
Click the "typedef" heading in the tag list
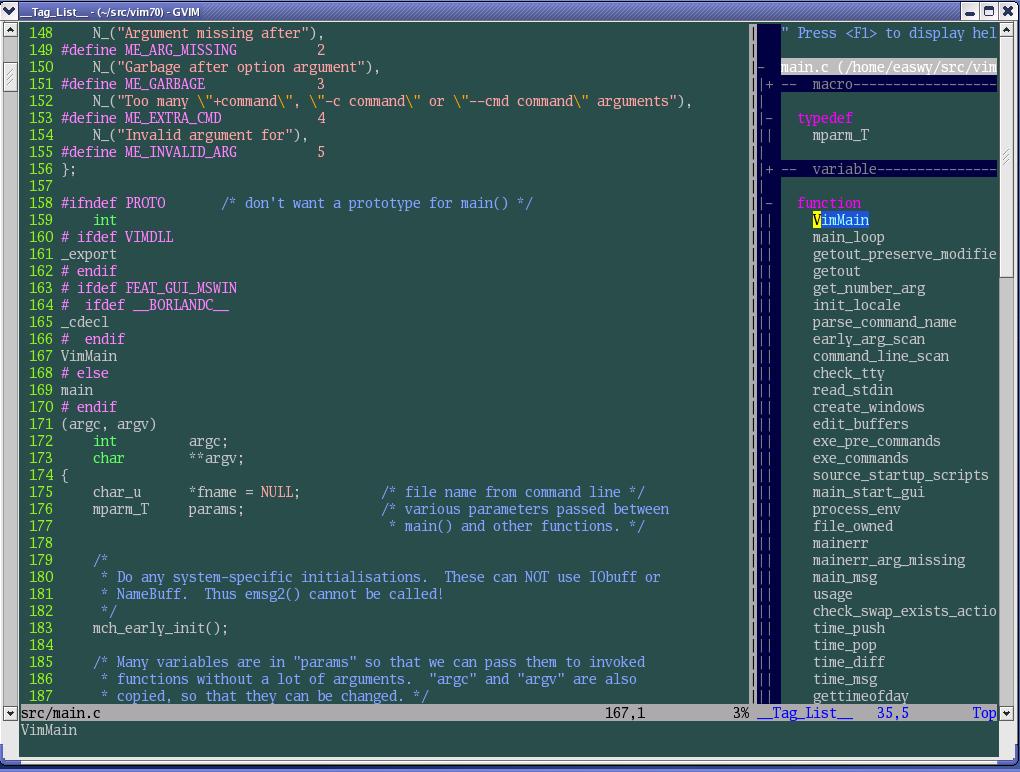(x=825, y=118)
